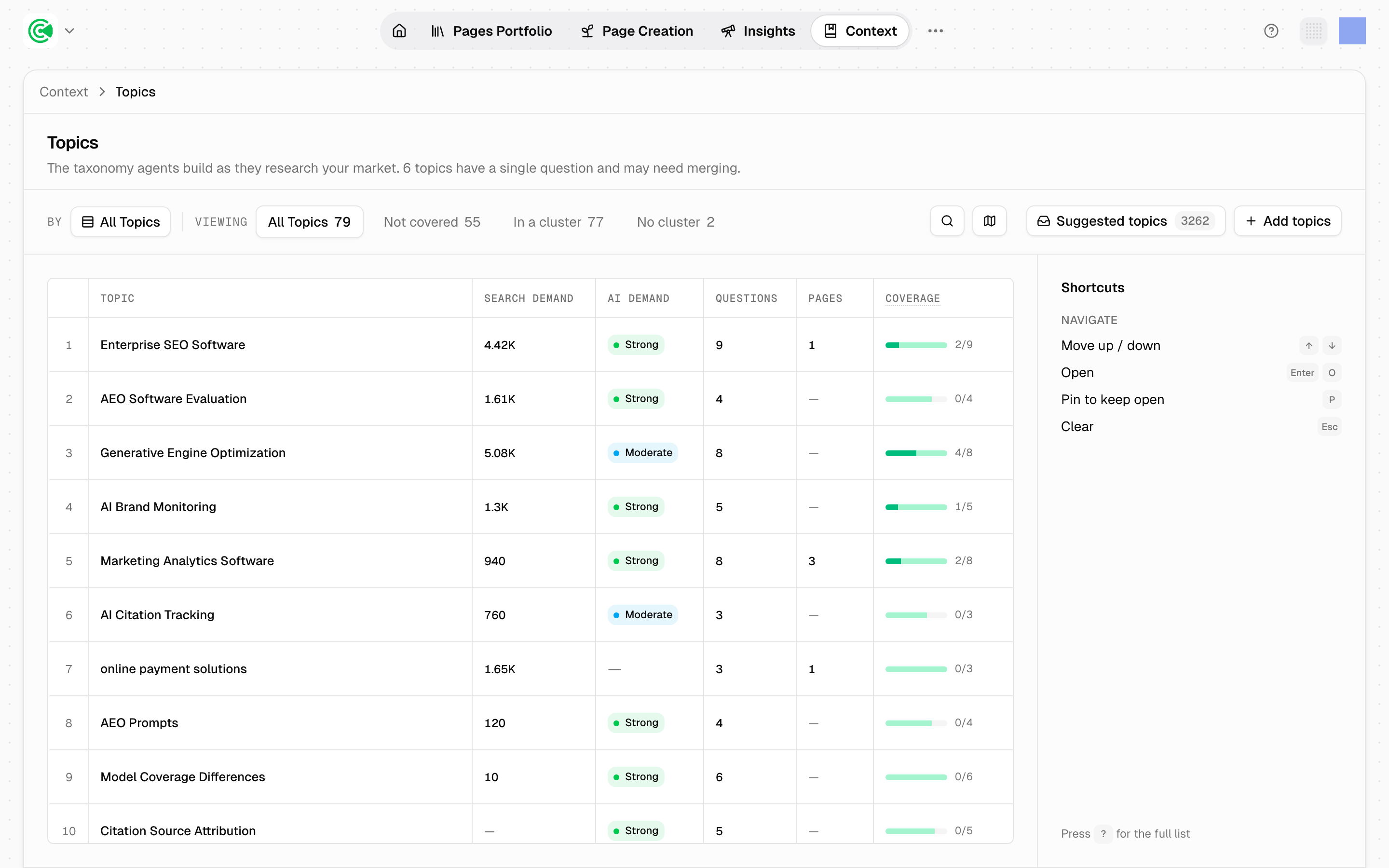Click the 4/8 coverage bar for Generative Engine Optimization
This screenshot has height=868, width=1389.
[x=916, y=453]
